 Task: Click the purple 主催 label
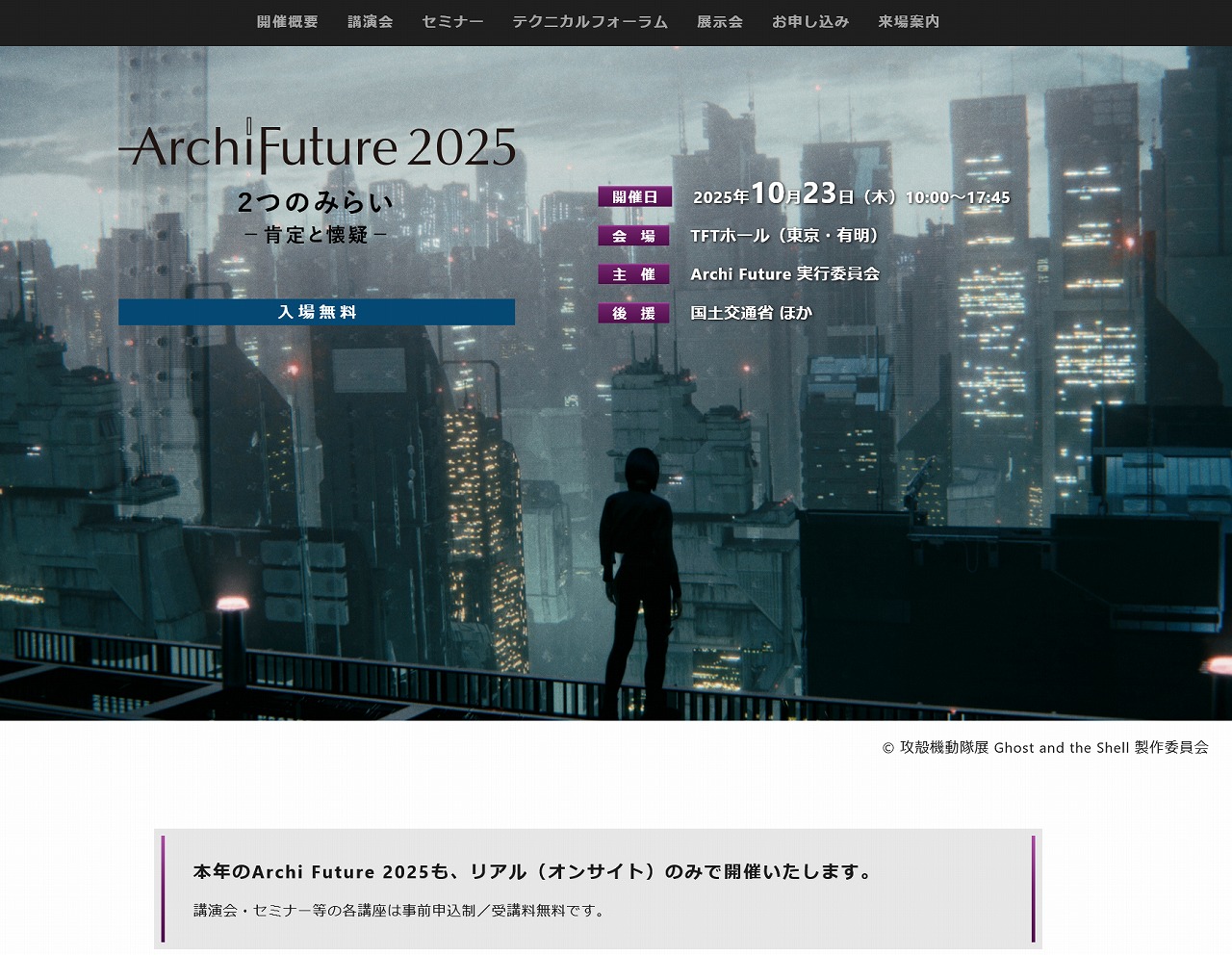(633, 274)
